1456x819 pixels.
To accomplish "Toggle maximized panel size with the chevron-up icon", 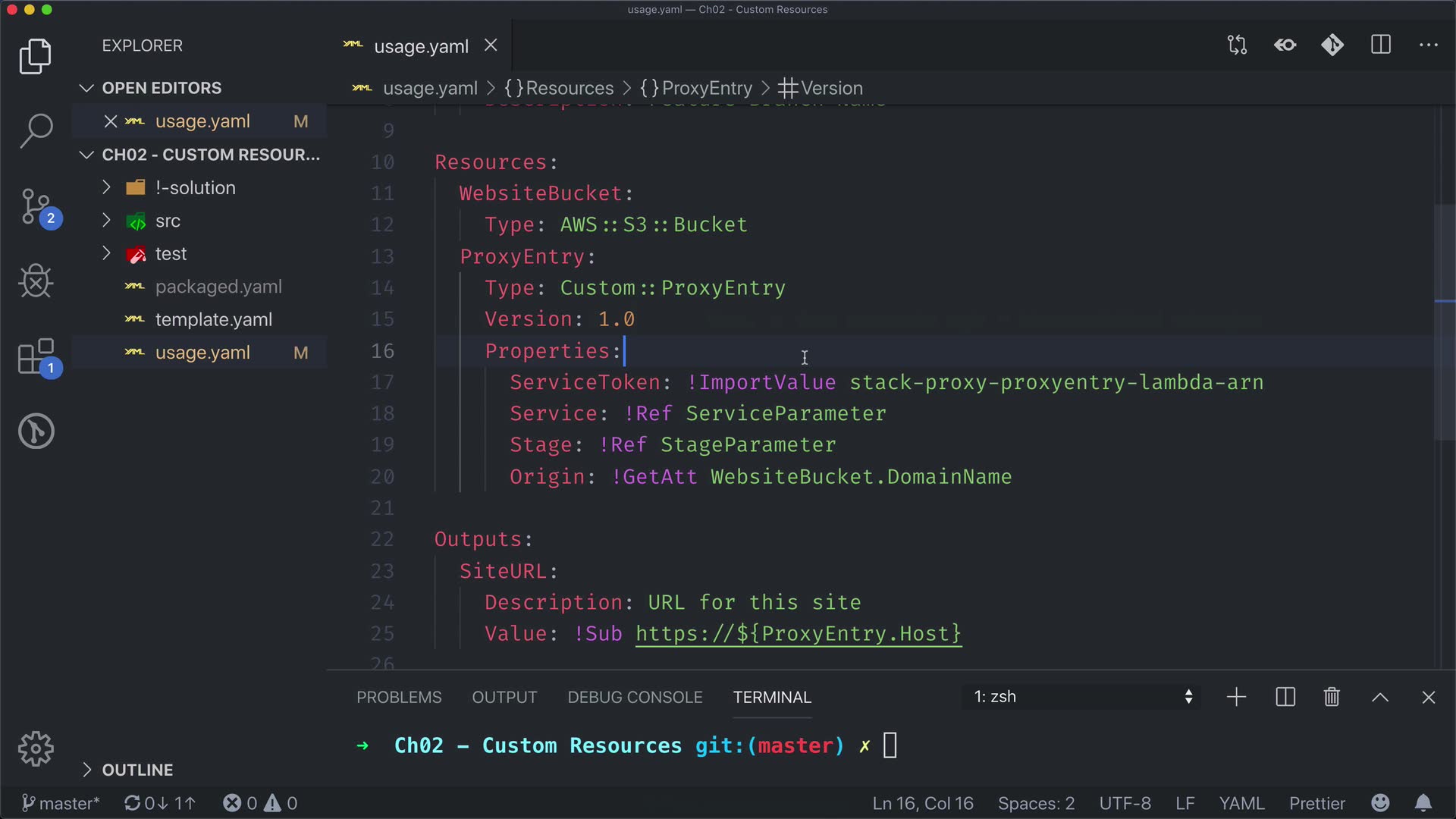I will click(1380, 697).
